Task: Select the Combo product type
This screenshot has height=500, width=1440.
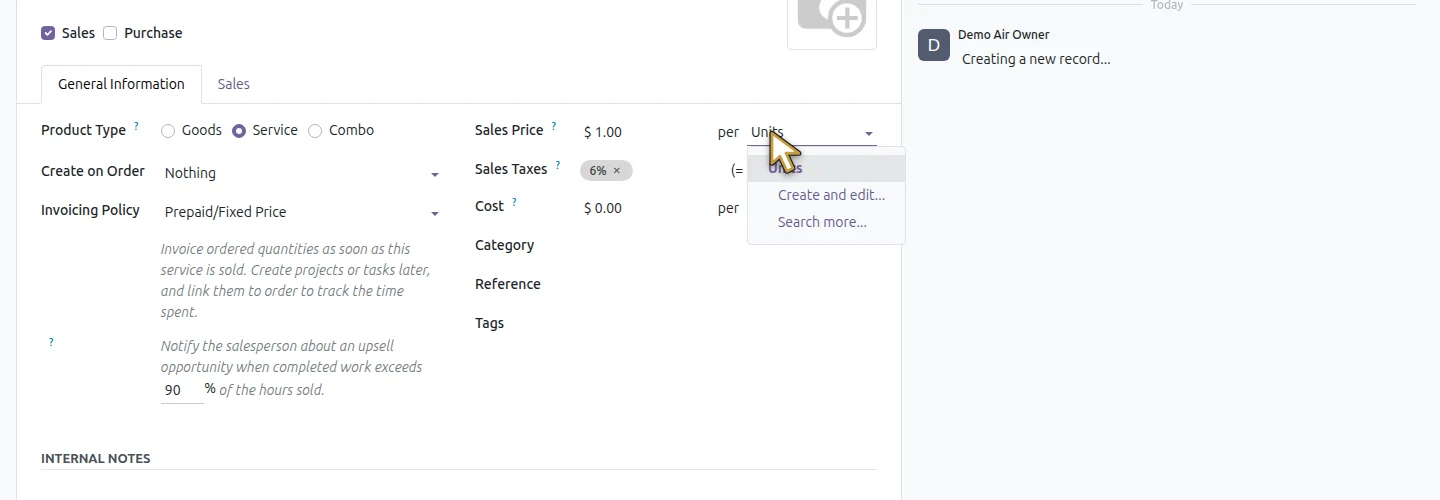Action: [x=315, y=131]
